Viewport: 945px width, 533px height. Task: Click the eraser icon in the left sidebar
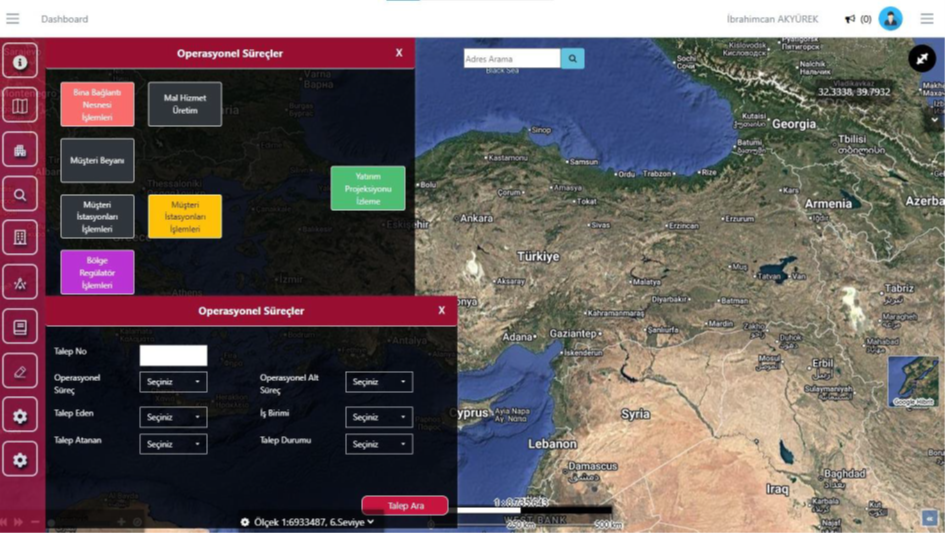19,372
